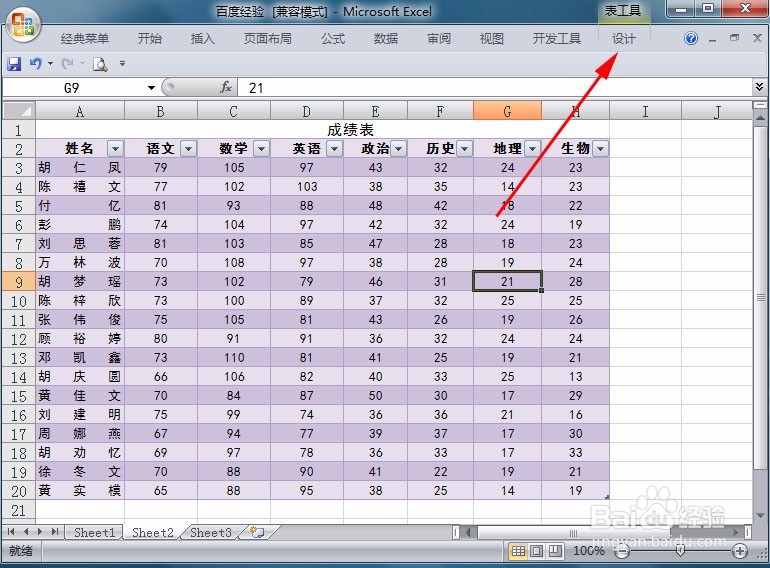Image resolution: width=770 pixels, height=568 pixels.
Task: Switch to Page Break Preview in status bar
Action: 555,551
